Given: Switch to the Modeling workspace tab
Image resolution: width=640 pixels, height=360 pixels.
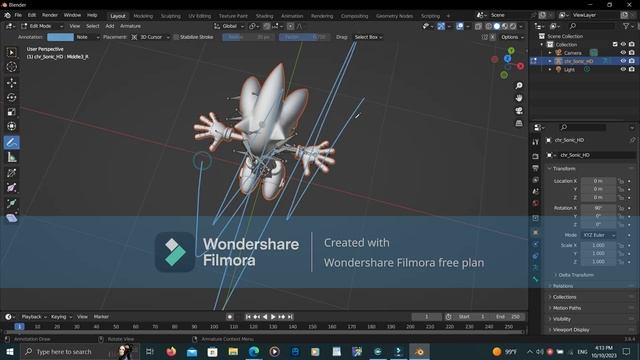Looking at the screenshot, I should (143, 16).
